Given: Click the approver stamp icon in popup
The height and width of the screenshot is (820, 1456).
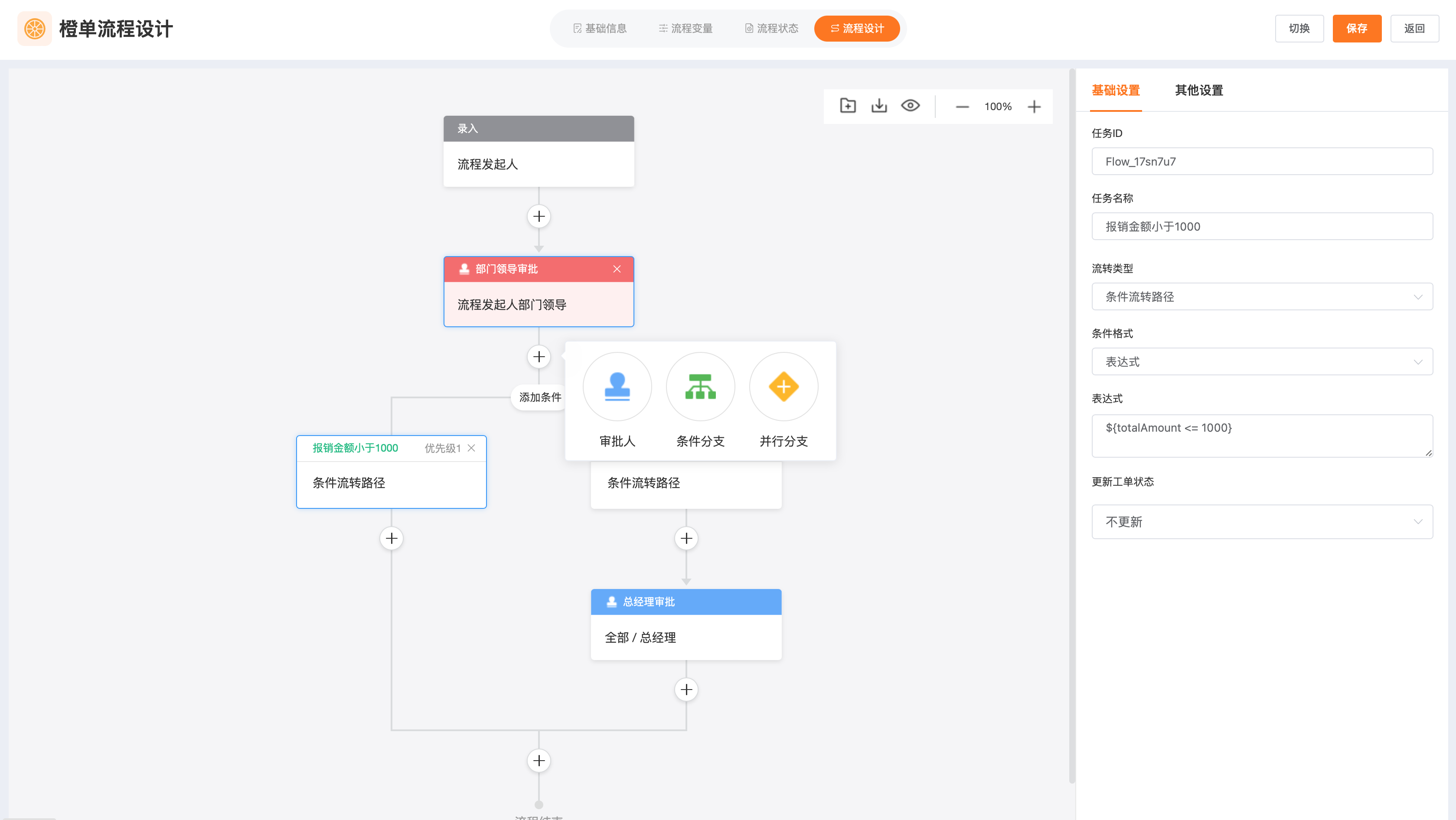Looking at the screenshot, I should pyautogui.click(x=617, y=387).
